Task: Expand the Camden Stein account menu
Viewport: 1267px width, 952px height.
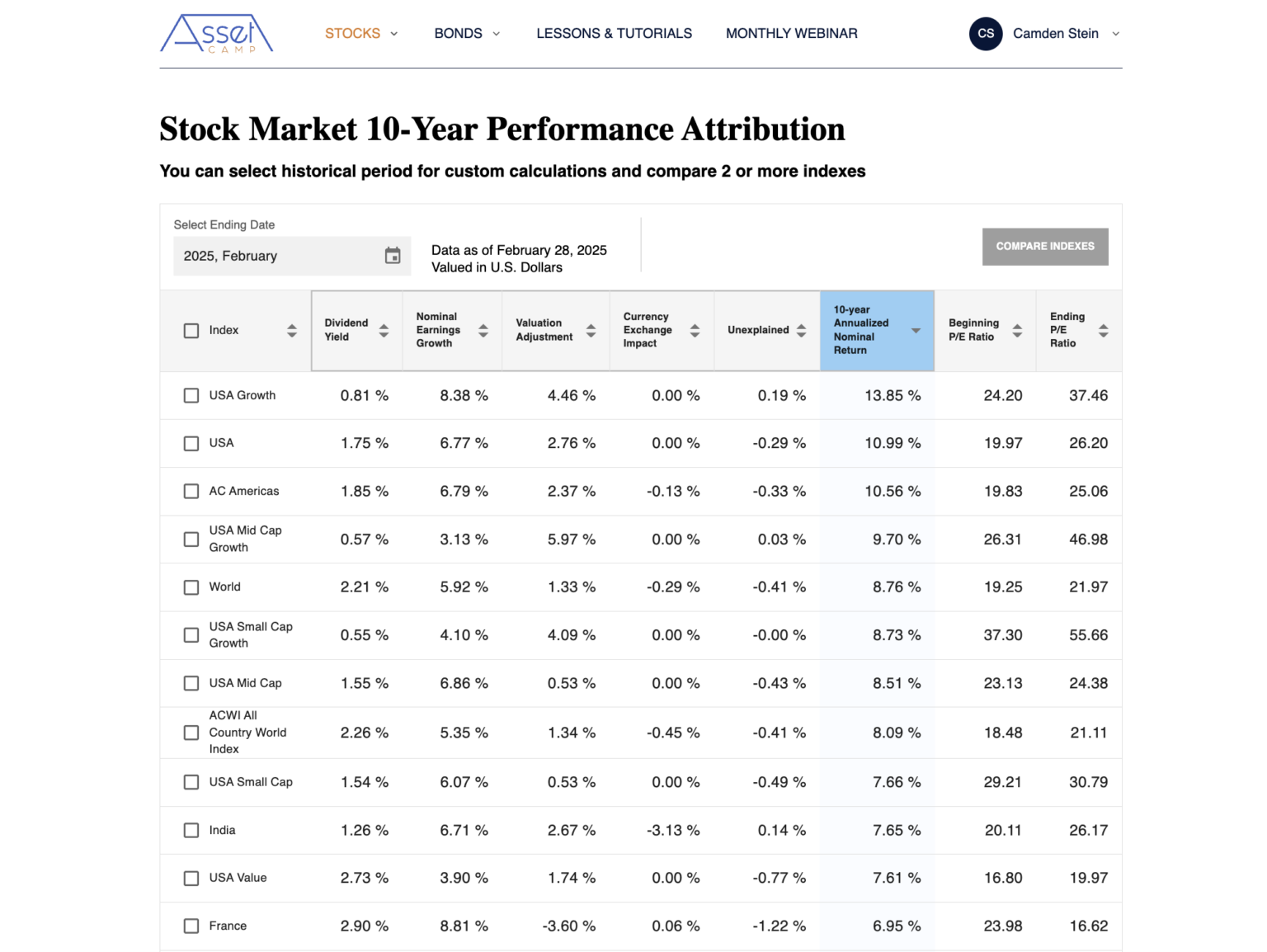Action: tap(1064, 33)
